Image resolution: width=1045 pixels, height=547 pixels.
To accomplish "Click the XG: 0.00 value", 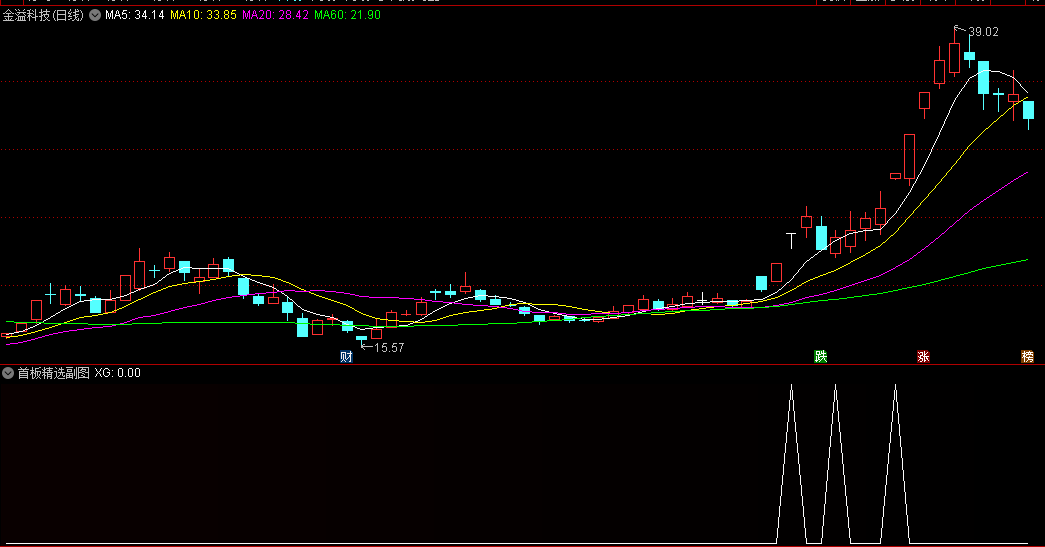I will click(117, 373).
